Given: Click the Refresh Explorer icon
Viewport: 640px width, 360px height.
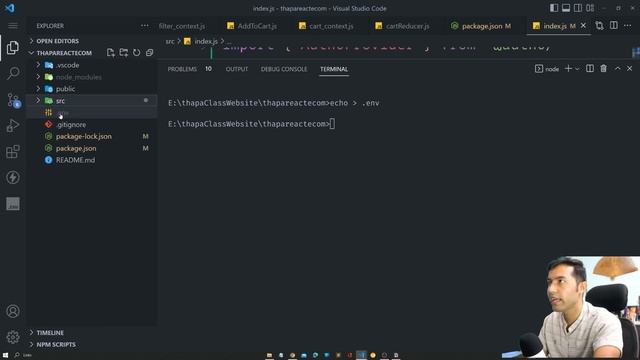Looking at the screenshot, I should click(137, 53).
